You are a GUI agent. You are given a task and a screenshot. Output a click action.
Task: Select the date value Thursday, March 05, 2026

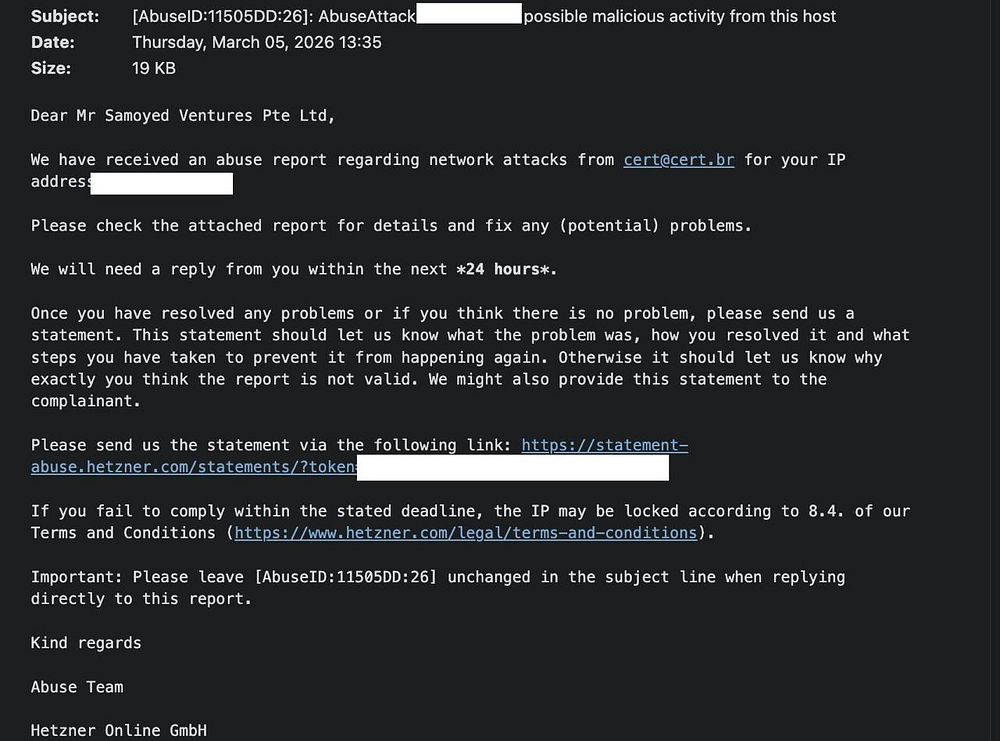click(x=233, y=42)
